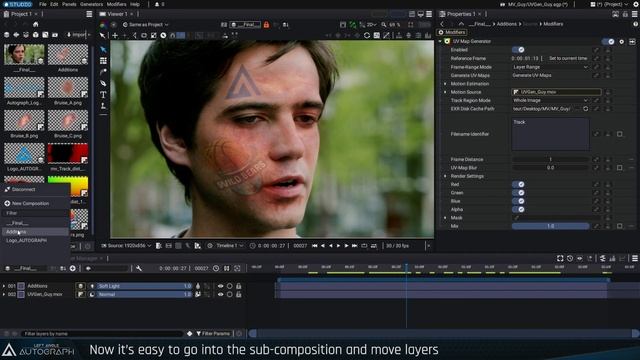The width and height of the screenshot is (640, 360).
Task: Expand the Render Settings section
Action: tap(445, 176)
